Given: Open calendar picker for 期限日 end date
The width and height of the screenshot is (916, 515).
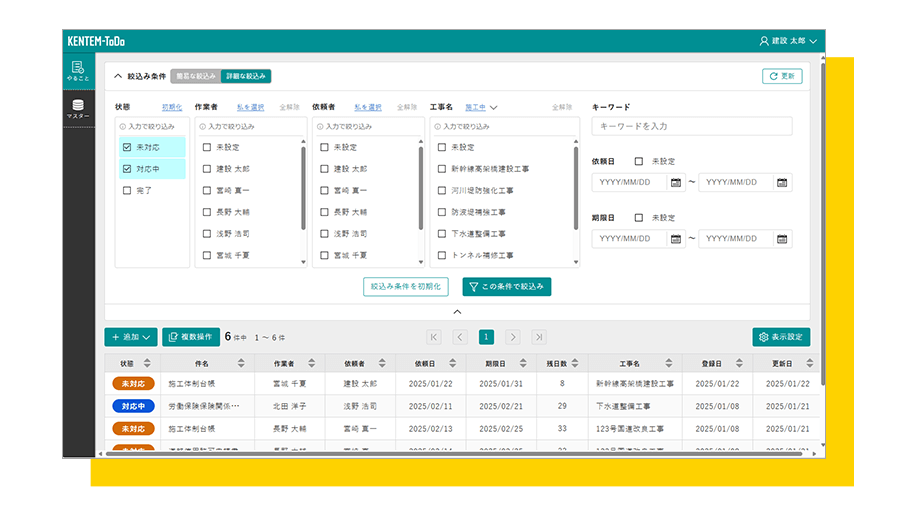Looking at the screenshot, I should pos(781,239).
